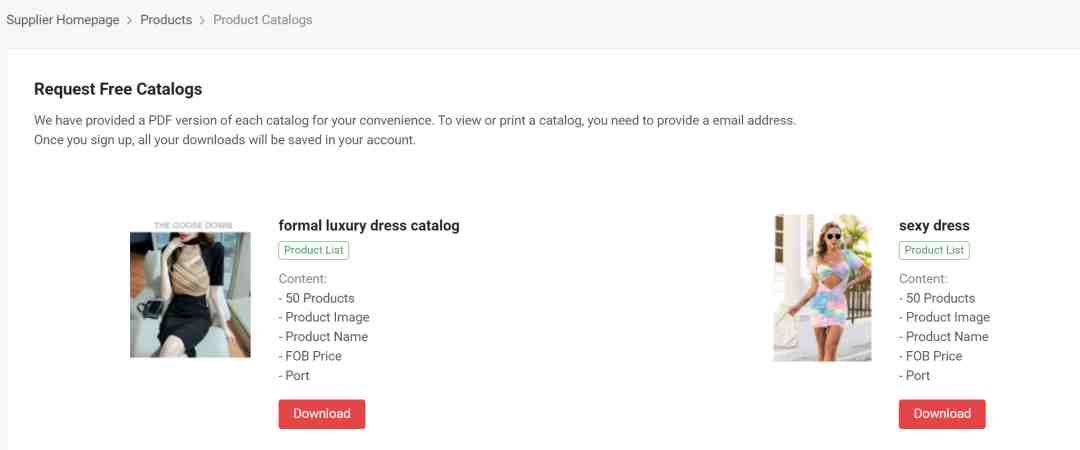Click the formal luxury dress catalog title
The image size is (1080, 450).
[x=368, y=225]
